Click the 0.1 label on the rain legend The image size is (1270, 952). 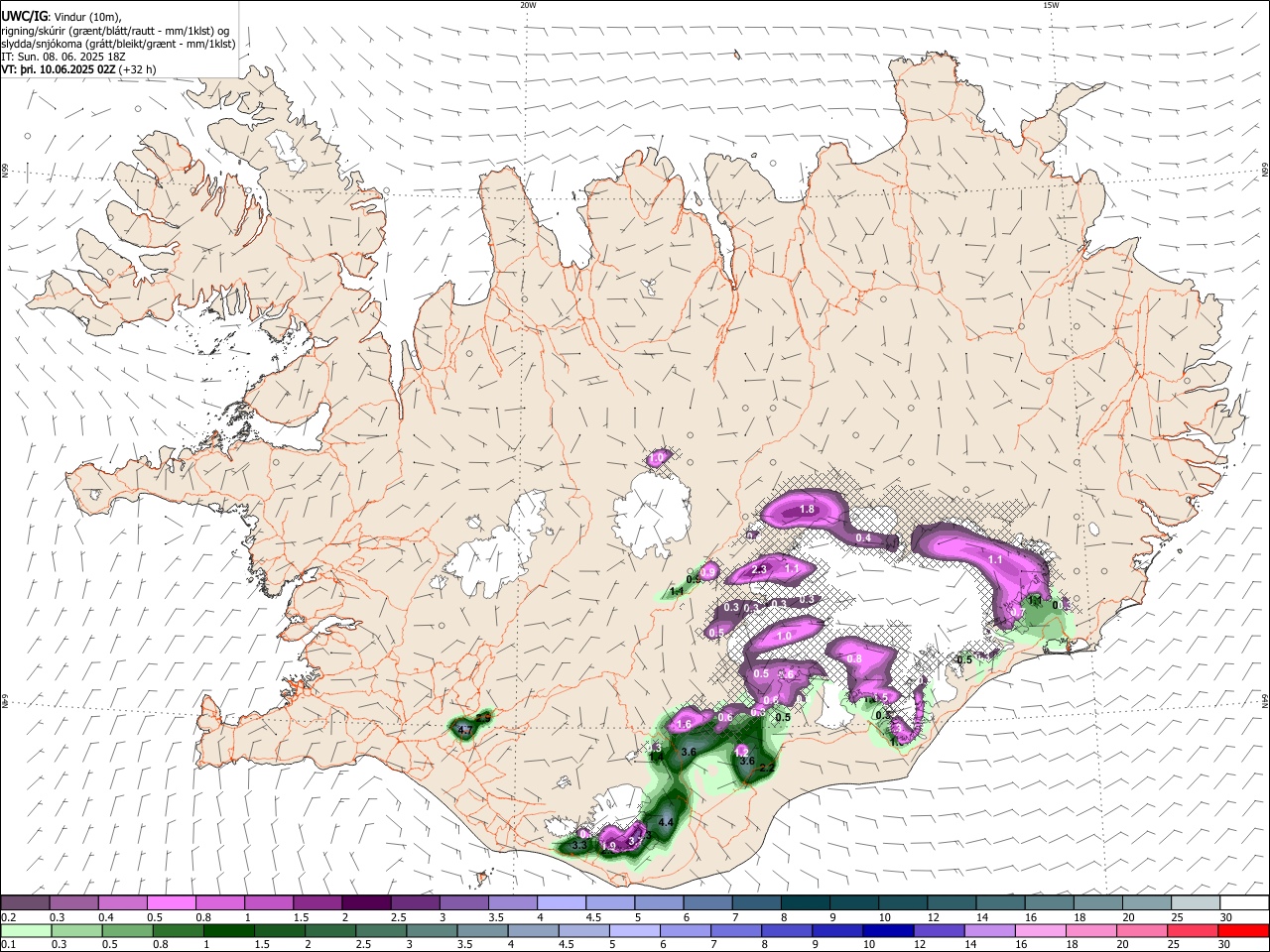click(x=8, y=945)
